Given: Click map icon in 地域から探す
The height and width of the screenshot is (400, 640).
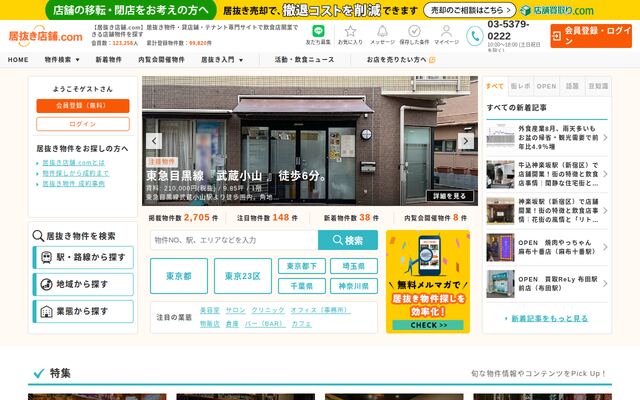Looking at the screenshot, I should (47, 284).
